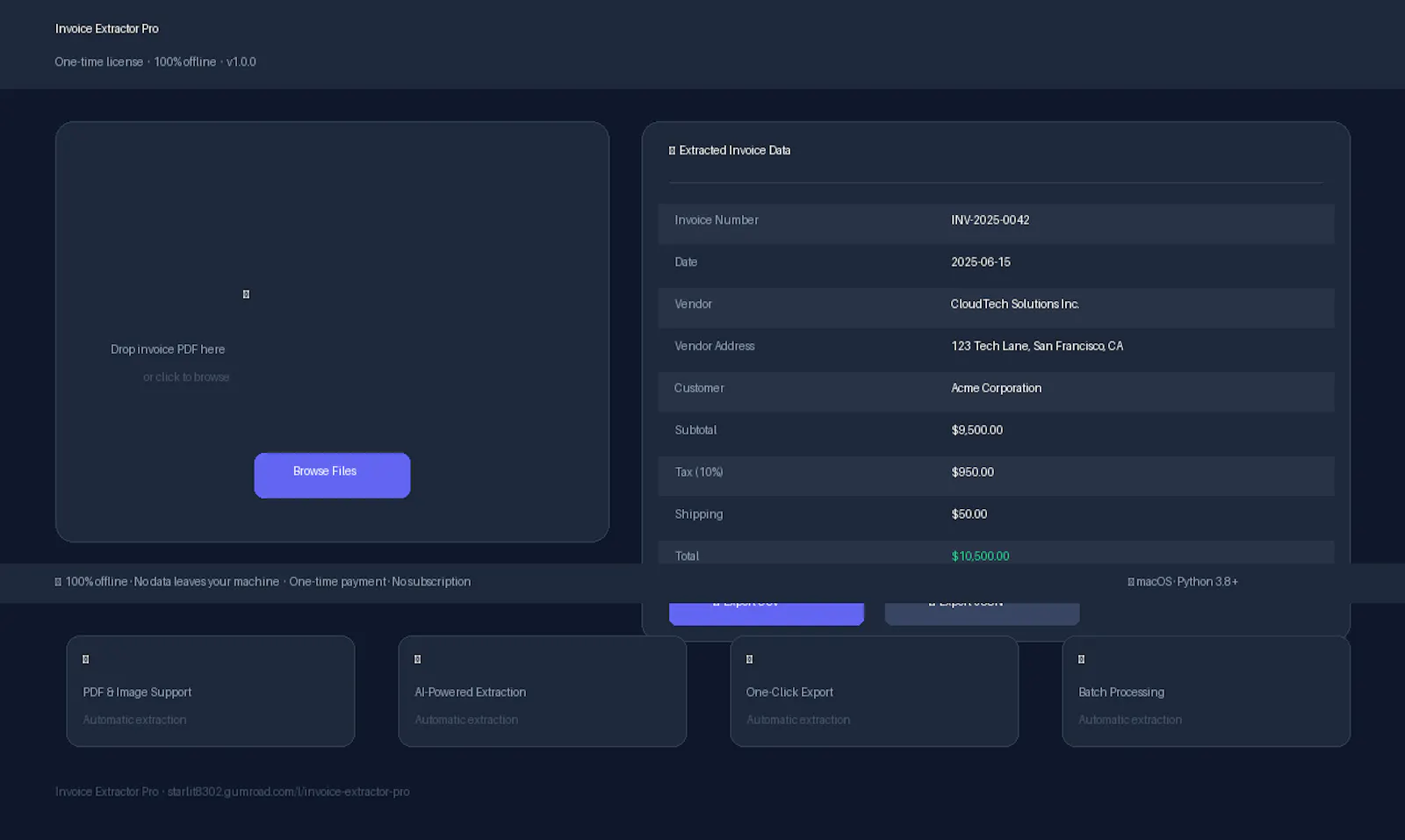Click the AI-Powered Extraction title
Image resolution: width=1405 pixels, height=840 pixels.
tap(471, 693)
